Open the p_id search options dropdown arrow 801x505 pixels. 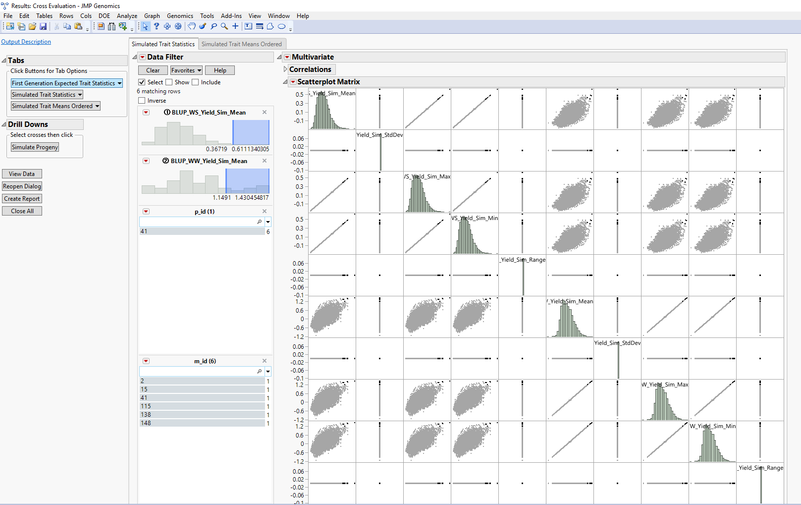coord(268,222)
